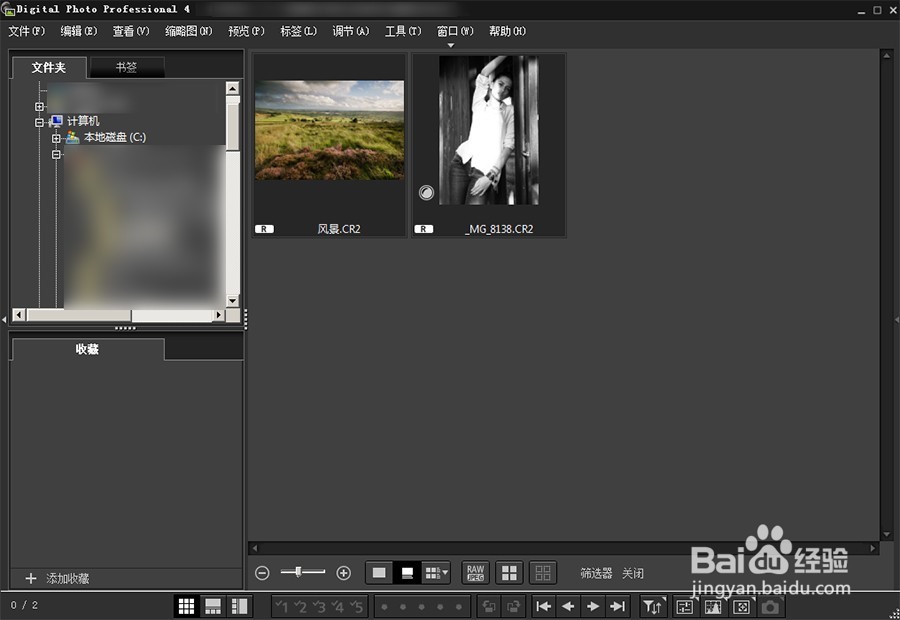Open the 工具(T) menu
900x620 pixels.
point(403,31)
